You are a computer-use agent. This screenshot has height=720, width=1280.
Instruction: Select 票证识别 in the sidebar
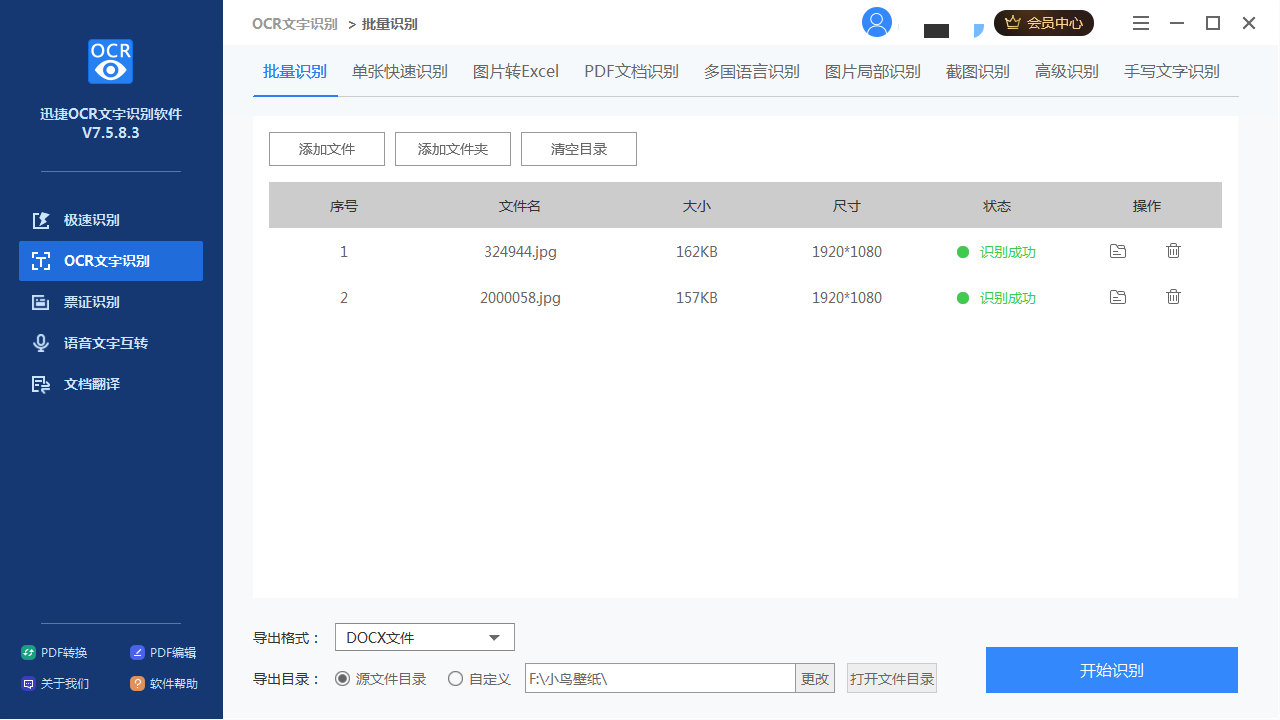(111, 302)
